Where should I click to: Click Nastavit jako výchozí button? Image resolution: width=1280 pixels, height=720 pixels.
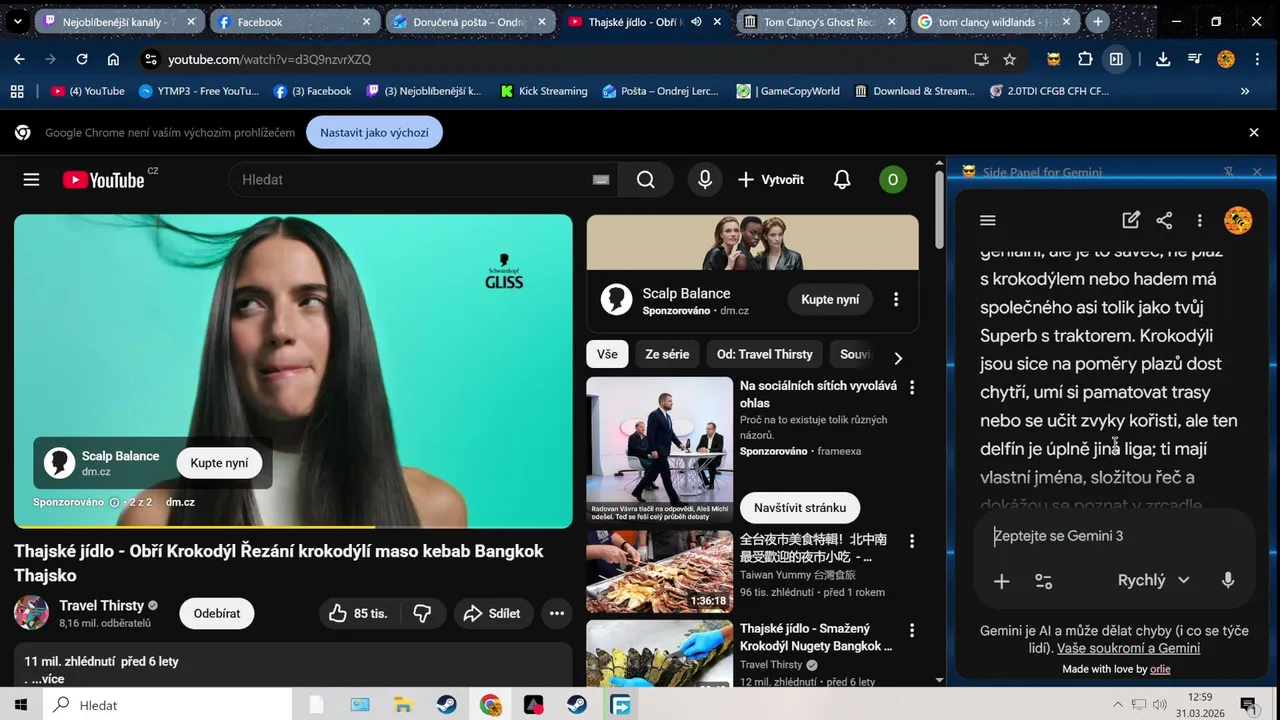374,132
